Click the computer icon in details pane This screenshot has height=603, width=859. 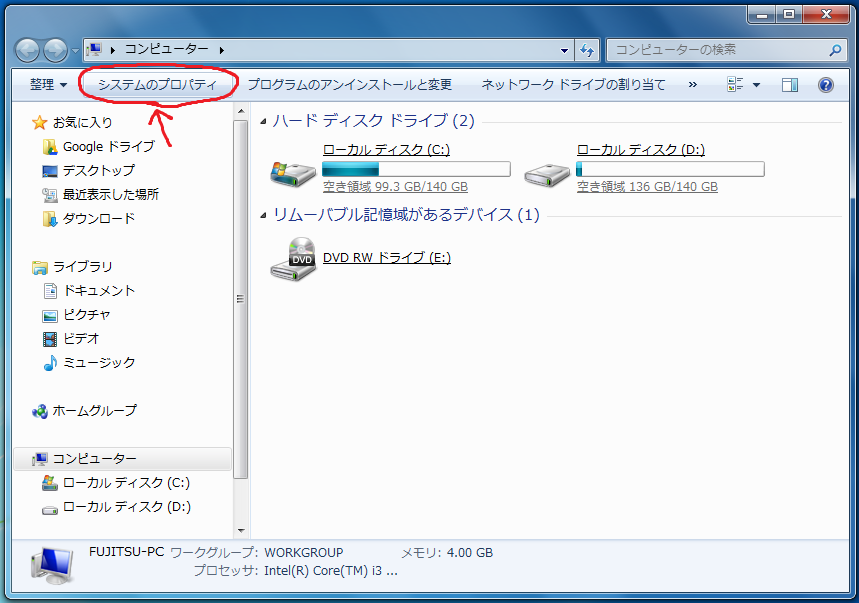[52, 567]
